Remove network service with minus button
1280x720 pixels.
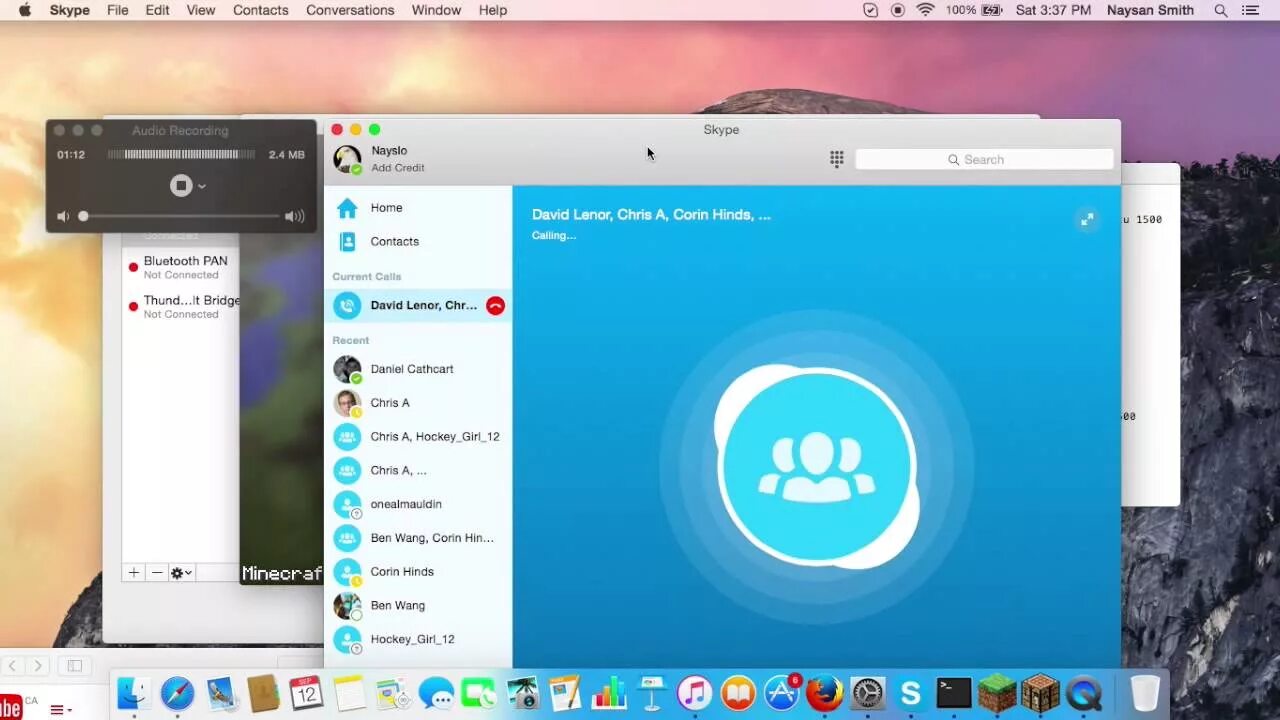pyautogui.click(x=157, y=573)
